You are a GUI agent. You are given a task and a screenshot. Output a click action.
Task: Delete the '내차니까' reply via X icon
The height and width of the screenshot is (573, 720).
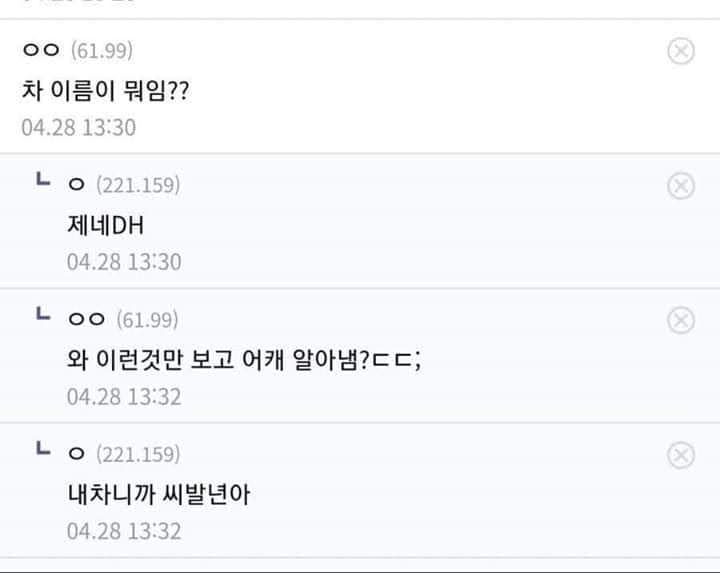pos(680,456)
